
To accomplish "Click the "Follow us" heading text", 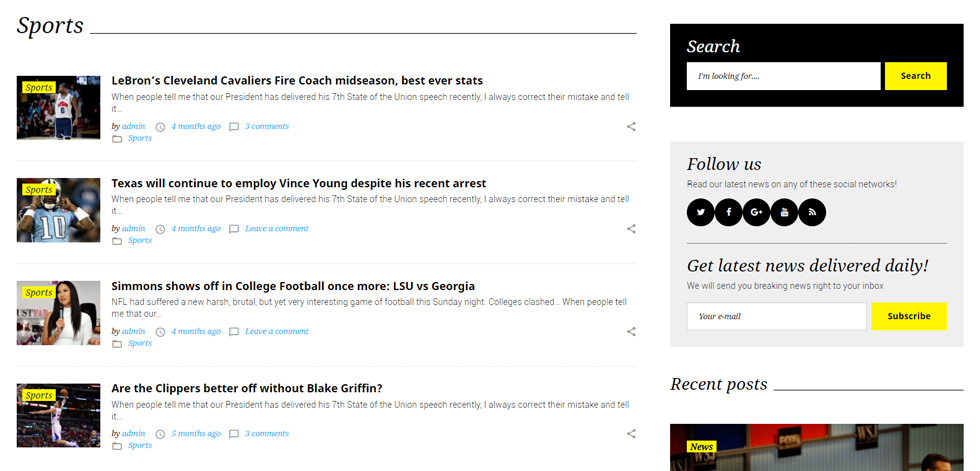I will click(724, 164).
